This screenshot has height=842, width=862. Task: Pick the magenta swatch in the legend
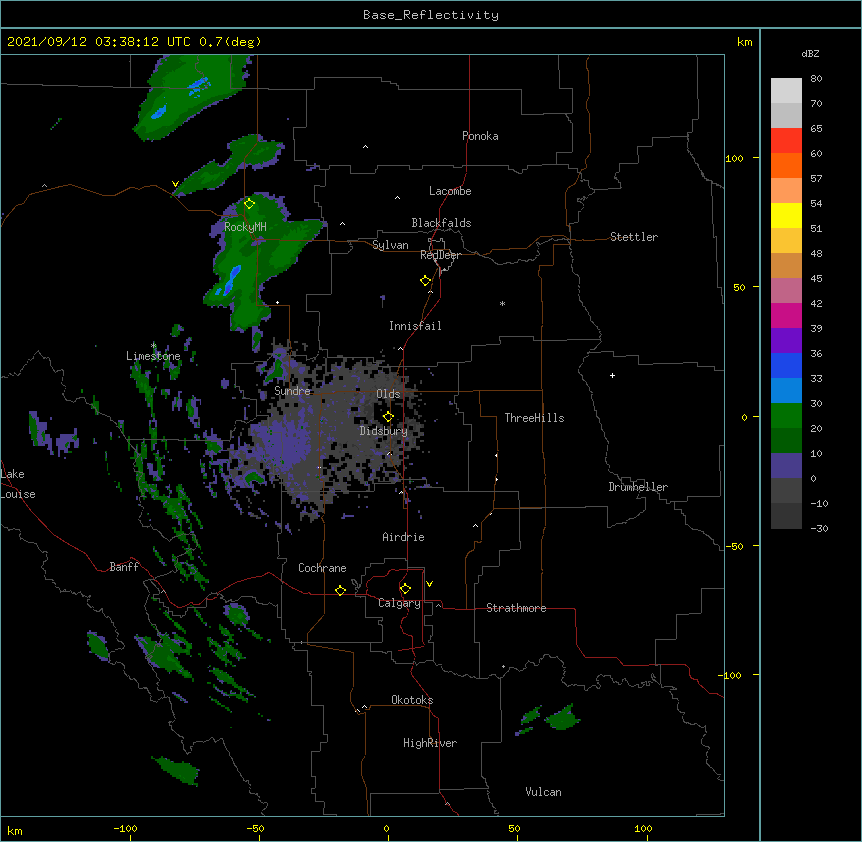(x=786, y=315)
